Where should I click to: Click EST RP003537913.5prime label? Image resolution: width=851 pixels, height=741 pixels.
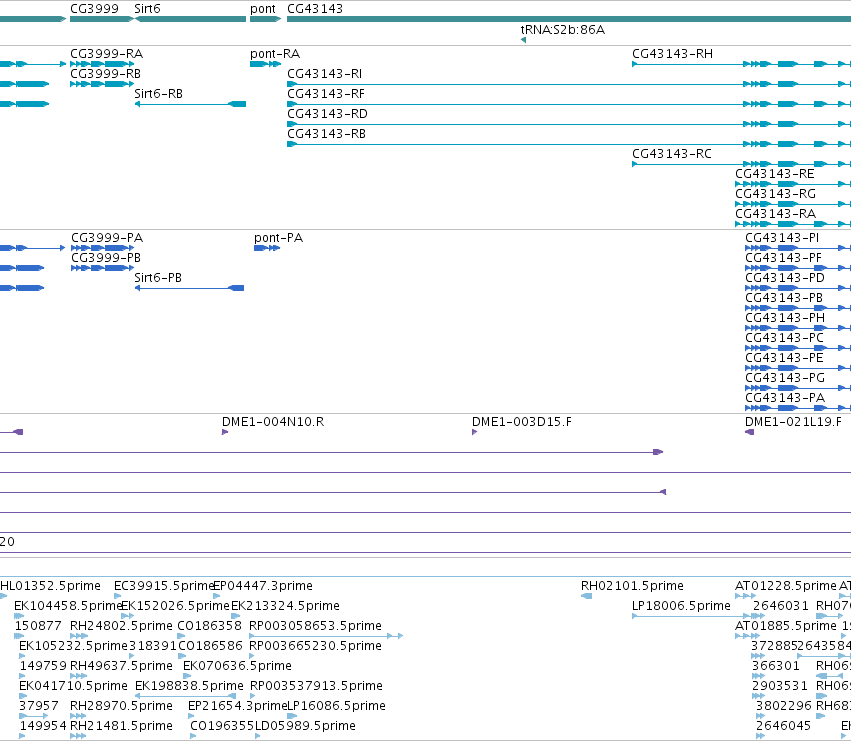[316, 686]
